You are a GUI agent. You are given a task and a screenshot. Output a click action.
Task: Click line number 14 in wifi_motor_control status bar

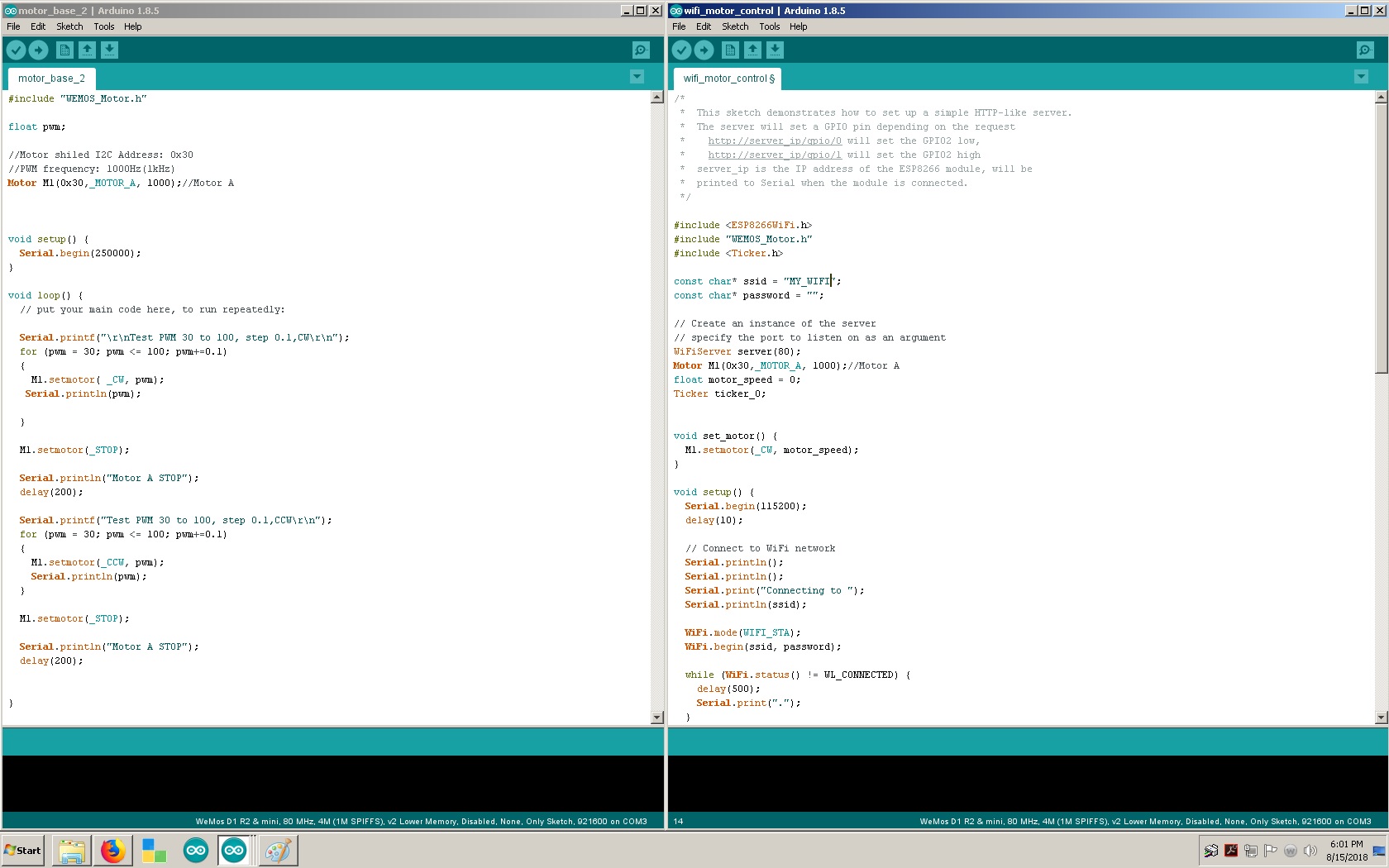tap(678, 821)
